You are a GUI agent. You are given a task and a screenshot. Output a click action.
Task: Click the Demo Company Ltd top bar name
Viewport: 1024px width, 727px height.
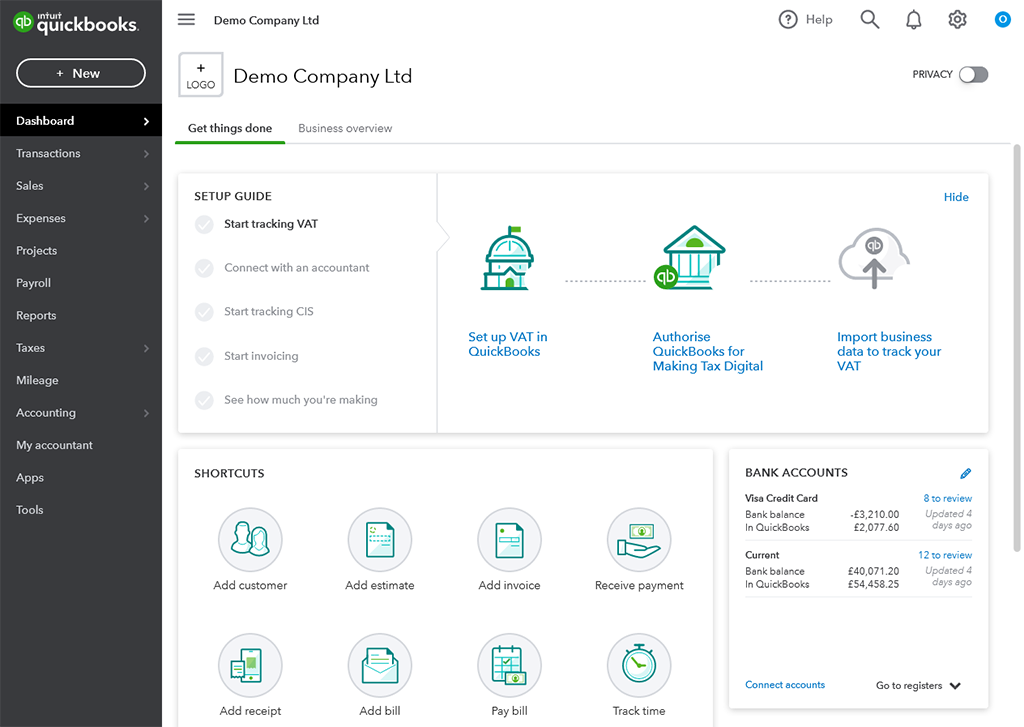click(266, 20)
